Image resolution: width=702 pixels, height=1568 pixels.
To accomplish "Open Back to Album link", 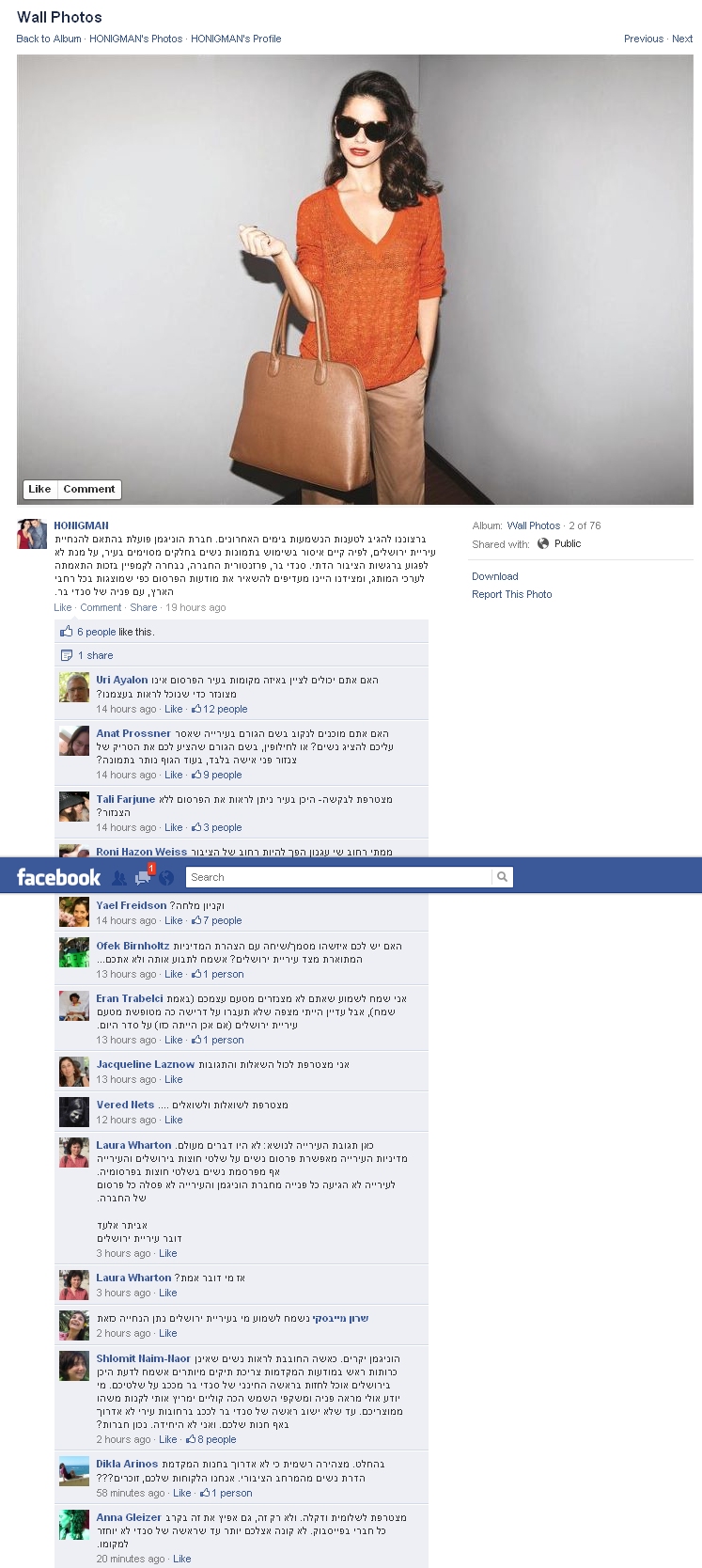I will click(49, 39).
